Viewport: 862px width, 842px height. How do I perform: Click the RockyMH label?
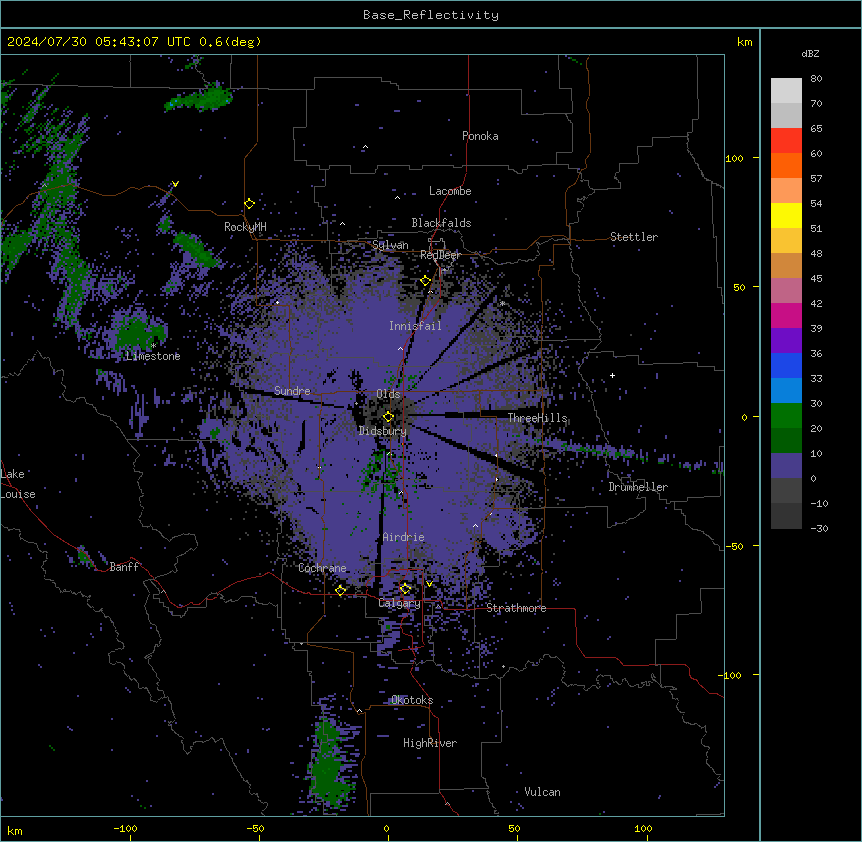pos(245,227)
